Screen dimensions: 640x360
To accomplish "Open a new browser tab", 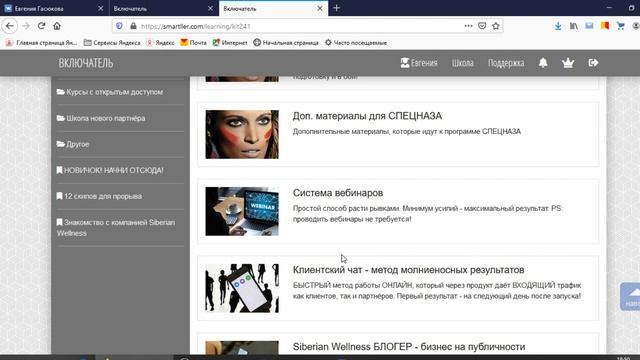I will click(x=336, y=8).
